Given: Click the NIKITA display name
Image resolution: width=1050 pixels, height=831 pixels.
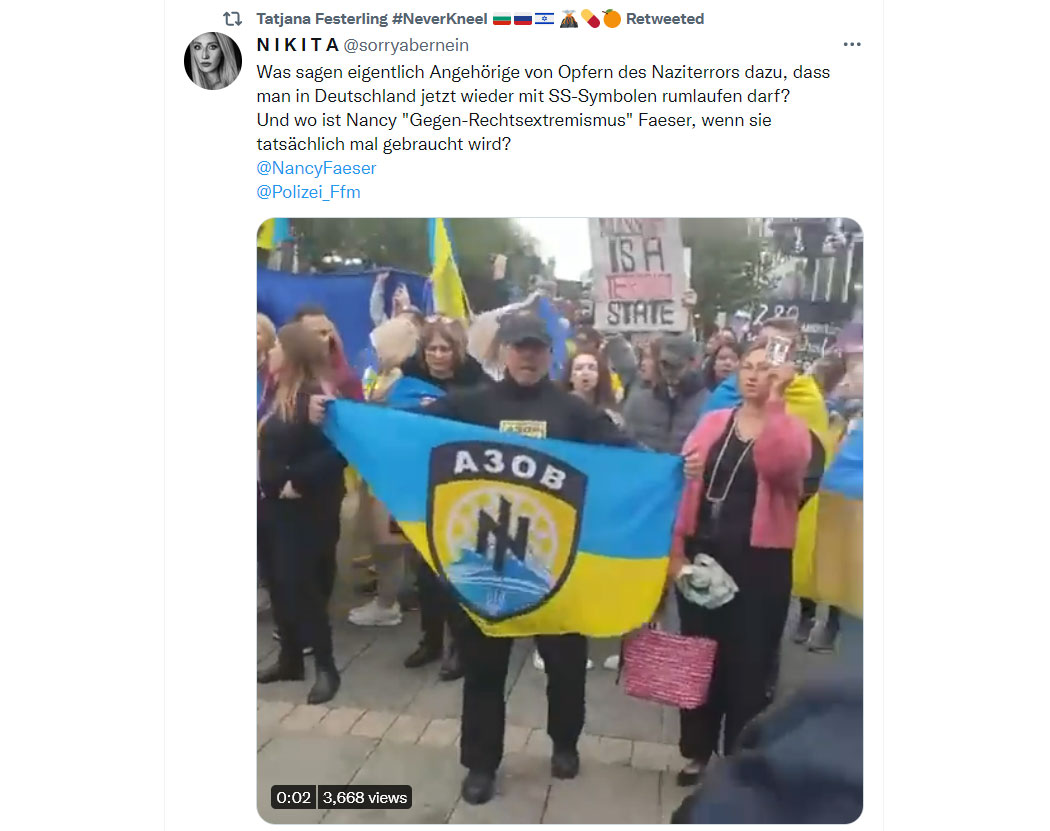Looking at the screenshot, I should tap(297, 45).
